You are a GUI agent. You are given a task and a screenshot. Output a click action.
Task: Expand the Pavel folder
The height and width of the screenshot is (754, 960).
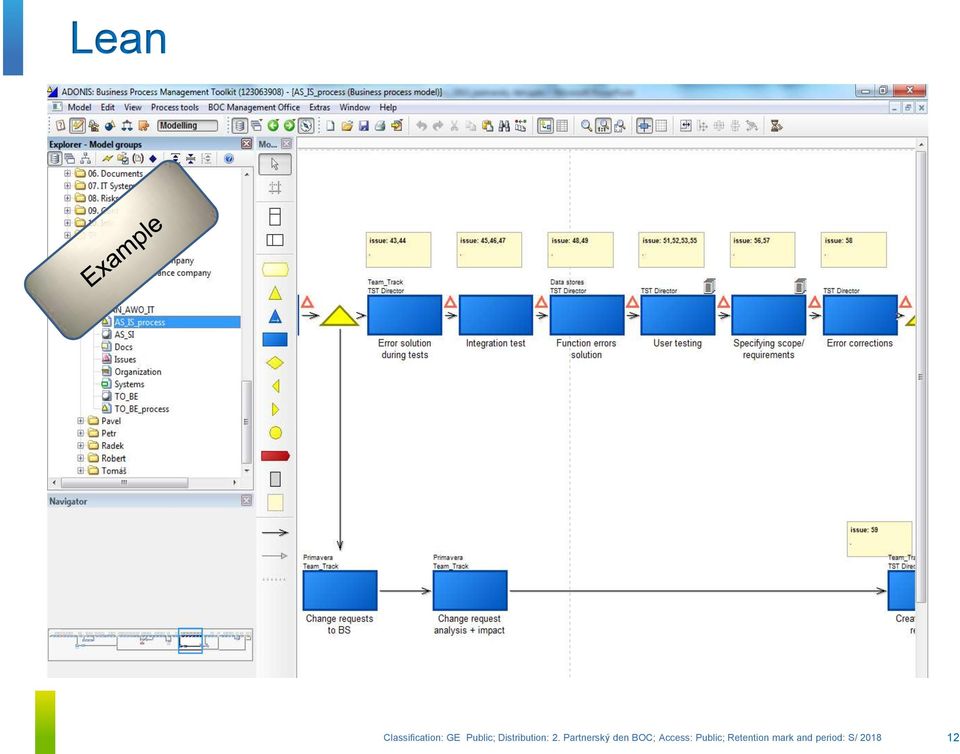(x=80, y=421)
